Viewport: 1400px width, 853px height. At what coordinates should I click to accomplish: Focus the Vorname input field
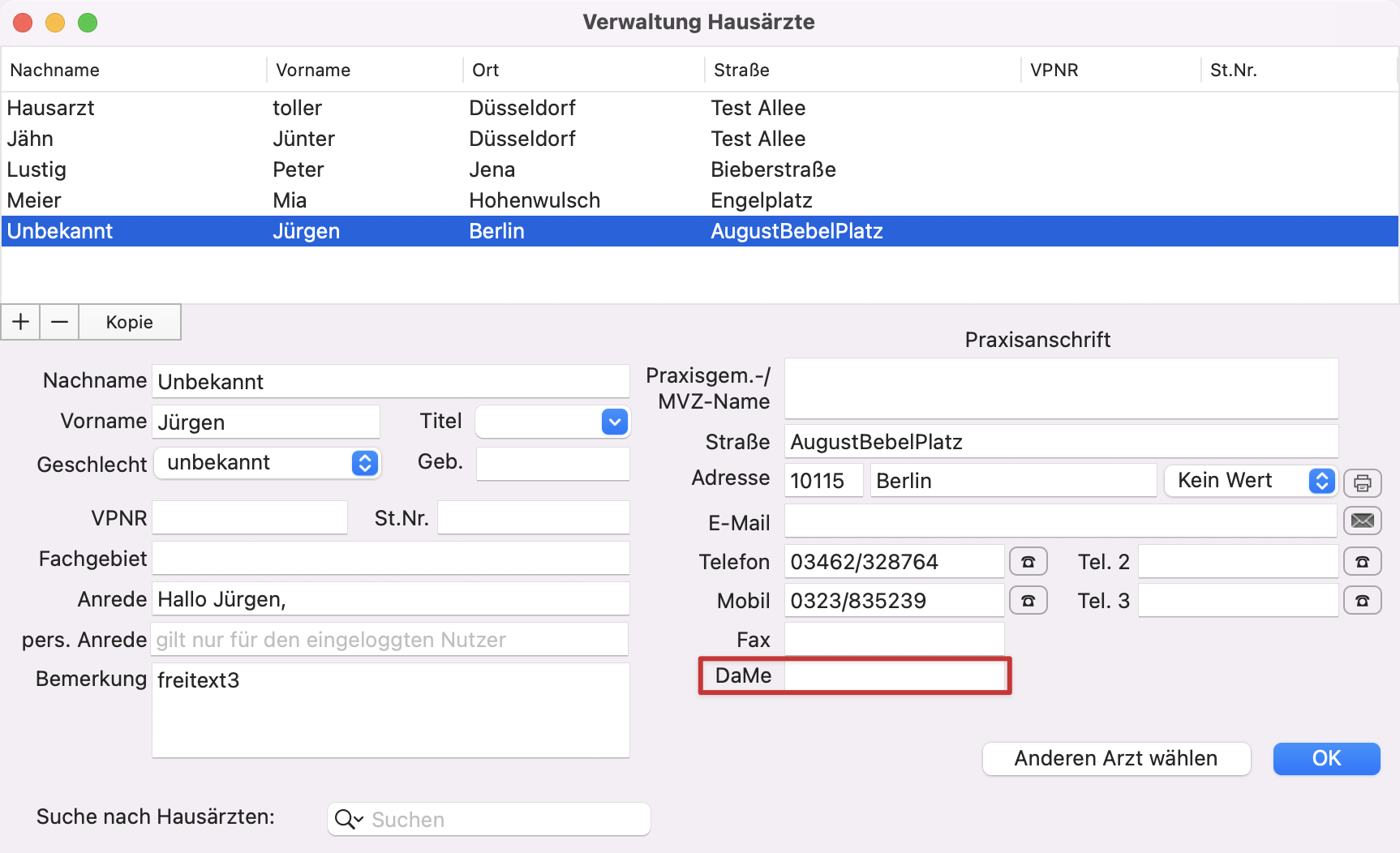pyautogui.click(x=266, y=422)
